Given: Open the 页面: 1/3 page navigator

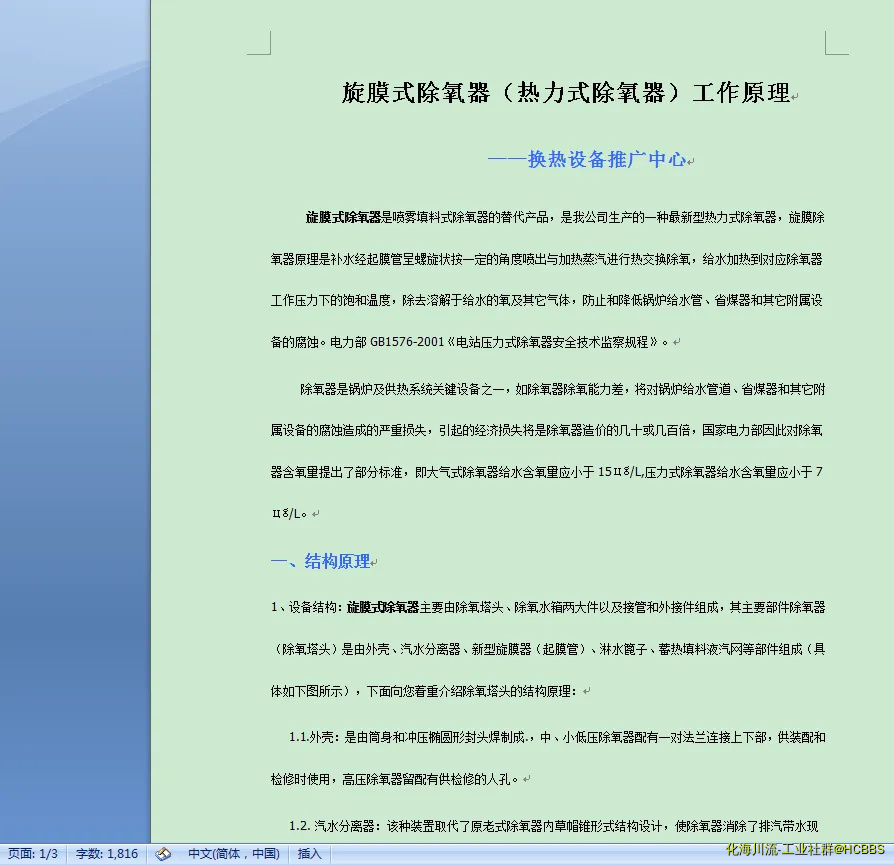Looking at the screenshot, I should [x=33, y=854].
